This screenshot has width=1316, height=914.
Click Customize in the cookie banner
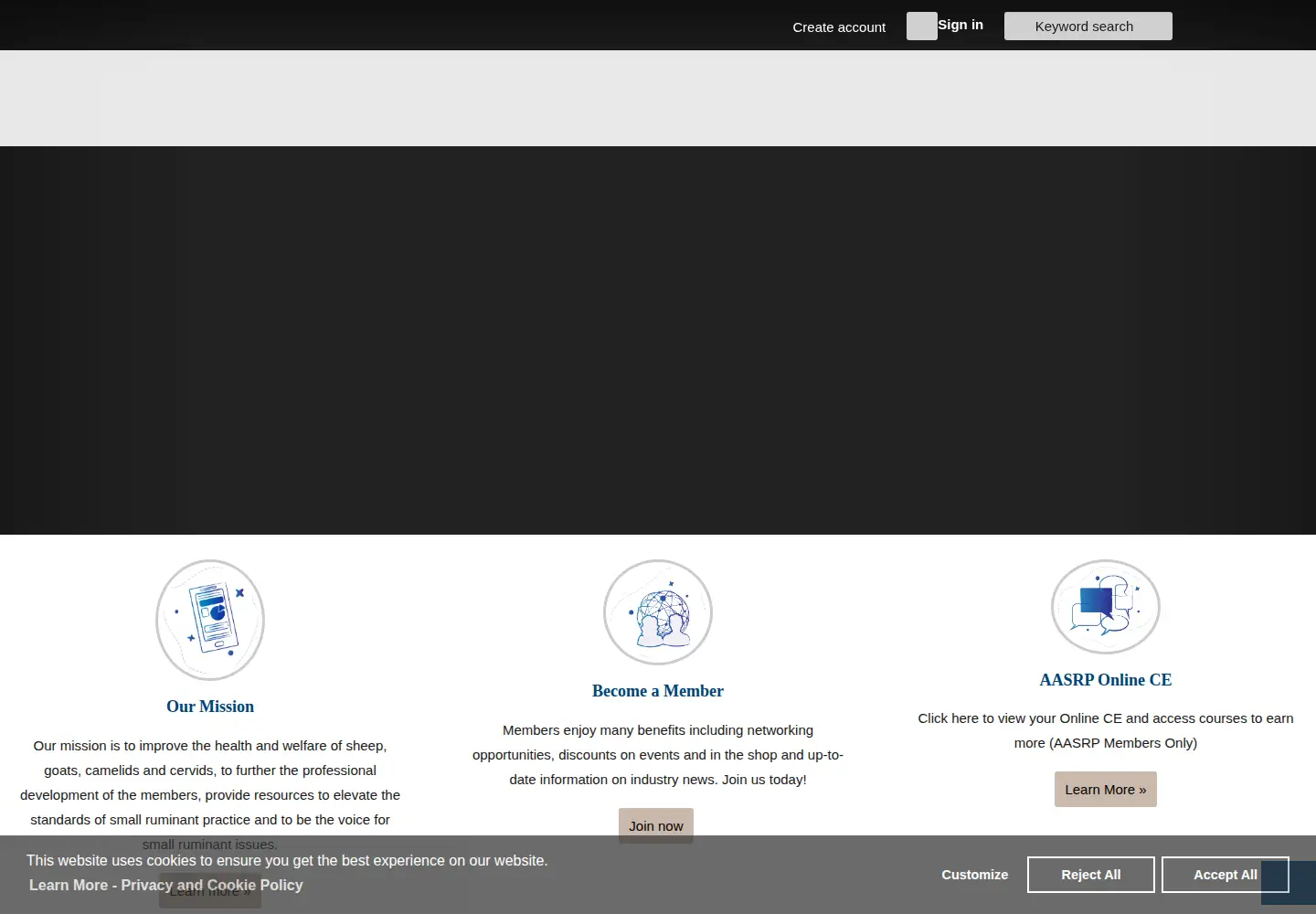pos(975,875)
